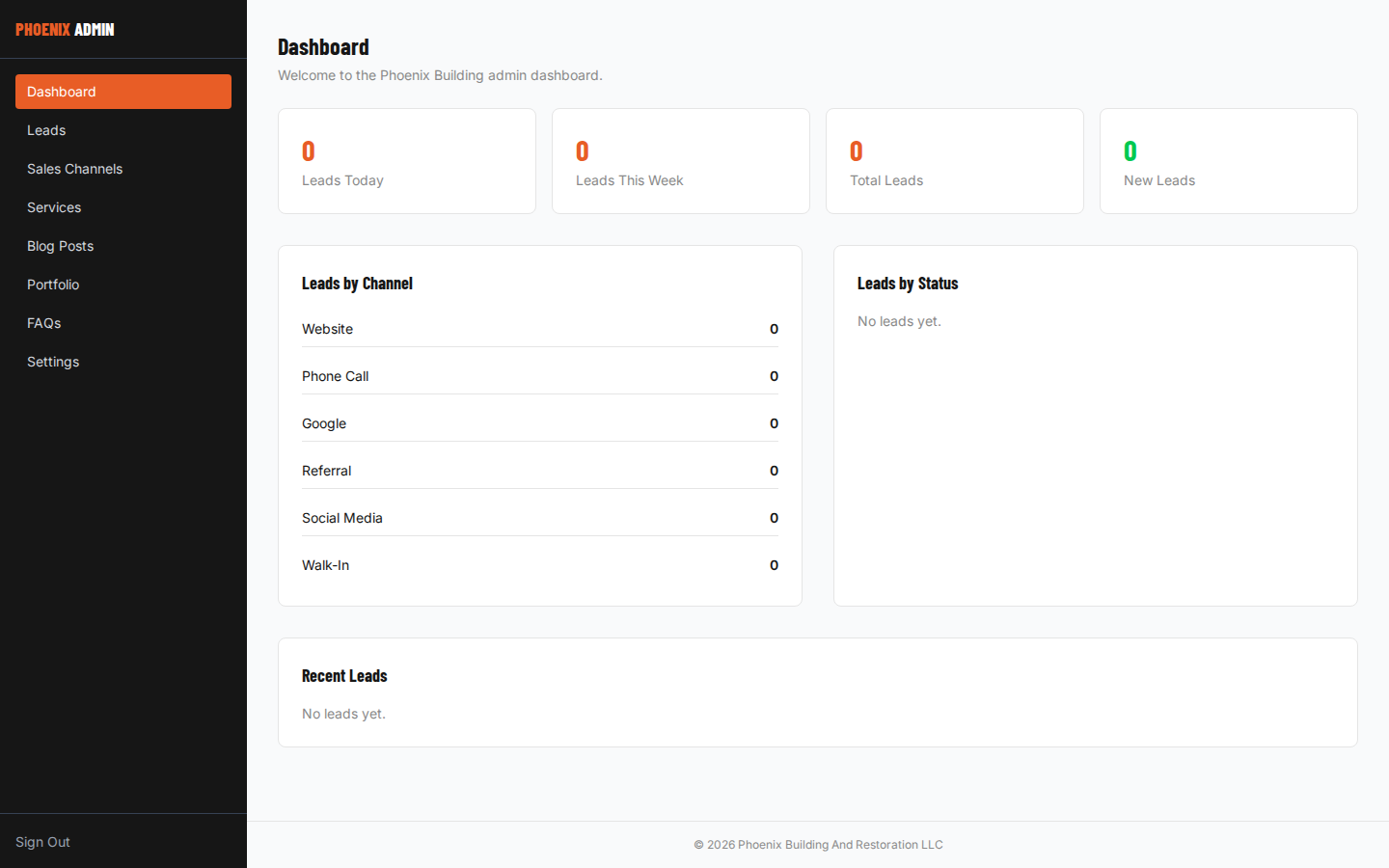Click the Leads by Status heading
The width and height of the screenshot is (1389, 868).
908,284
